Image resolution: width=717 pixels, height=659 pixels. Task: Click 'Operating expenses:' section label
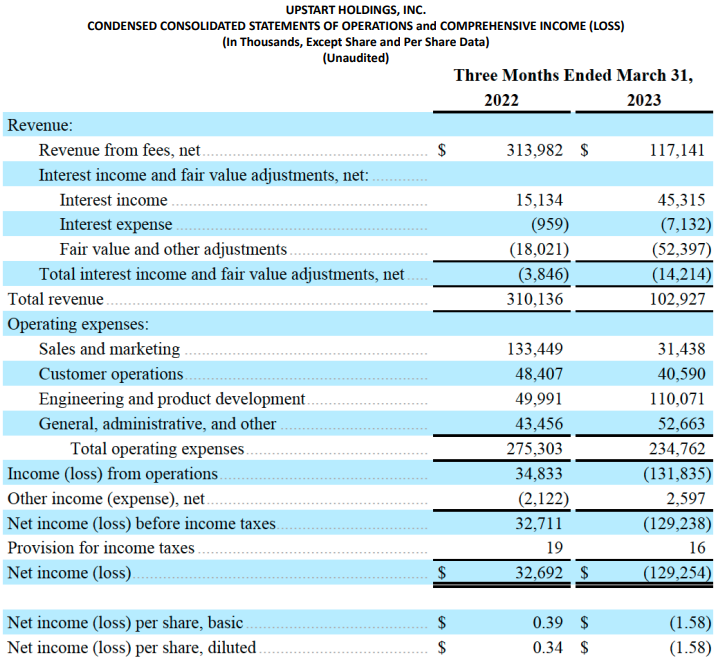[78, 324]
